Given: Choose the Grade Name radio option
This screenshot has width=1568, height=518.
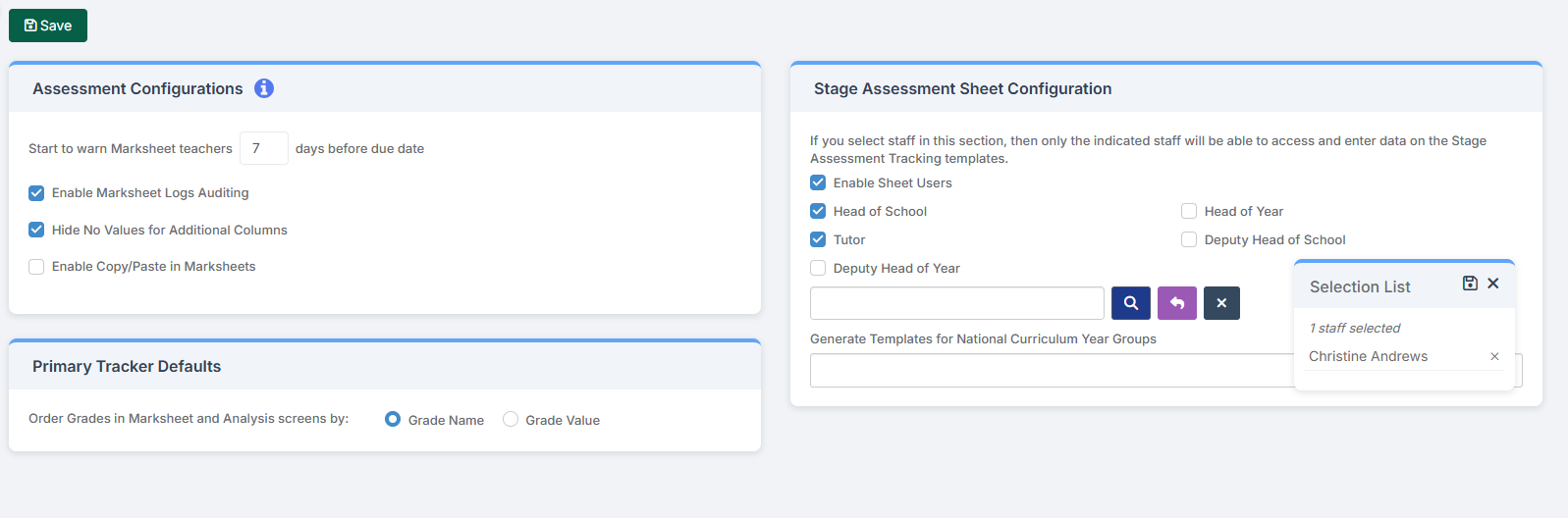Looking at the screenshot, I should tap(393, 420).
